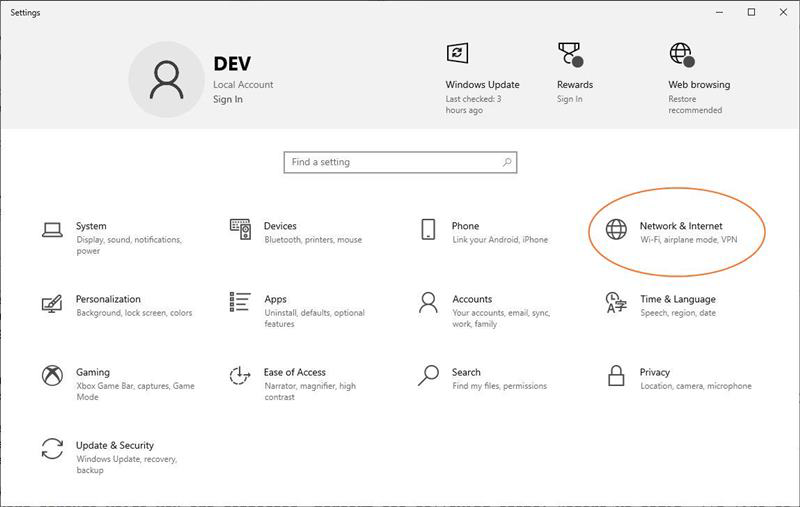Click the Sign In link under Local Account
Screen dimensions: 800x507
(228, 99)
